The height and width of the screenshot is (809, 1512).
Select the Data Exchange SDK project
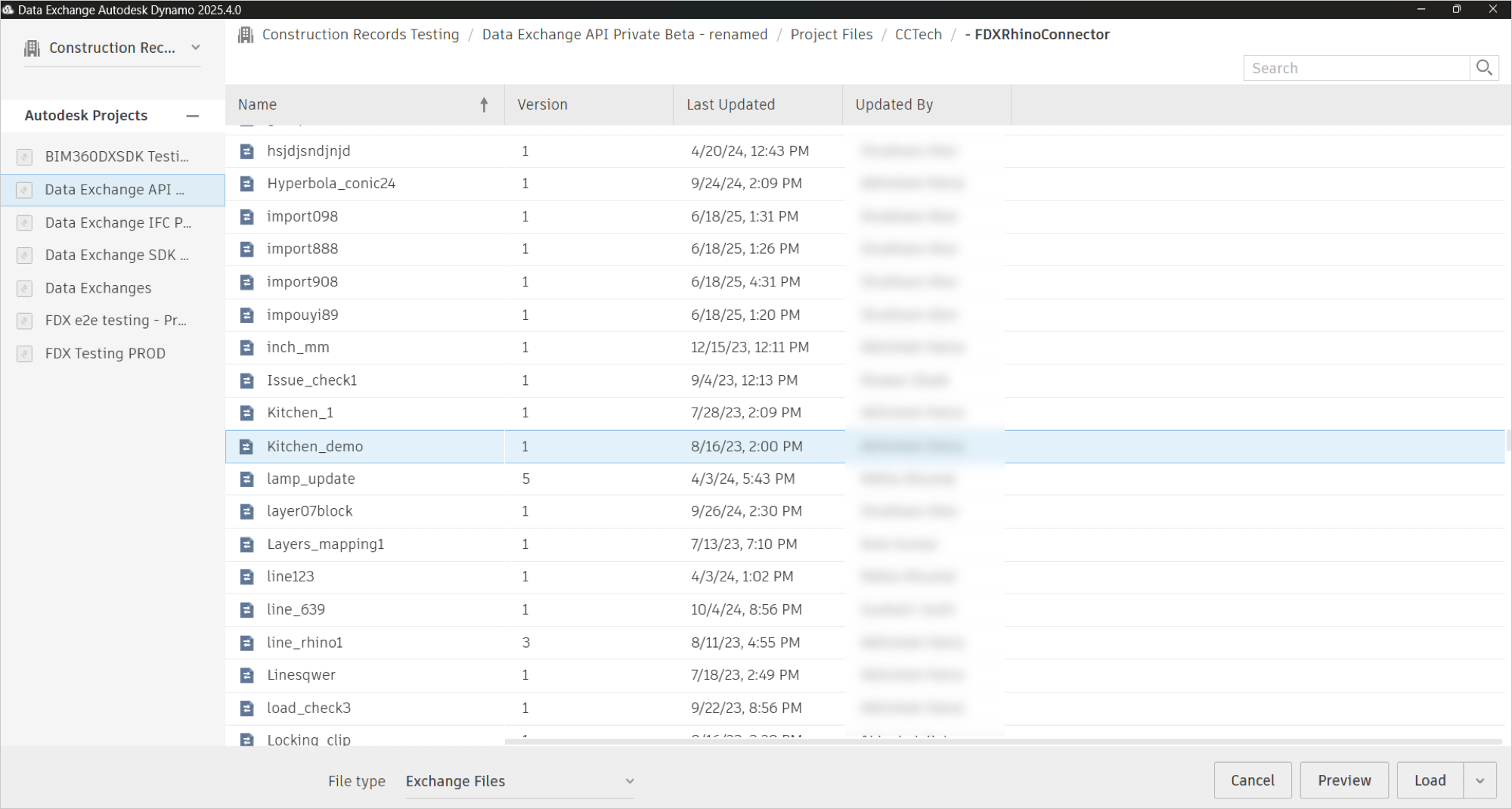pyautogui.click(x=113, y=256)
